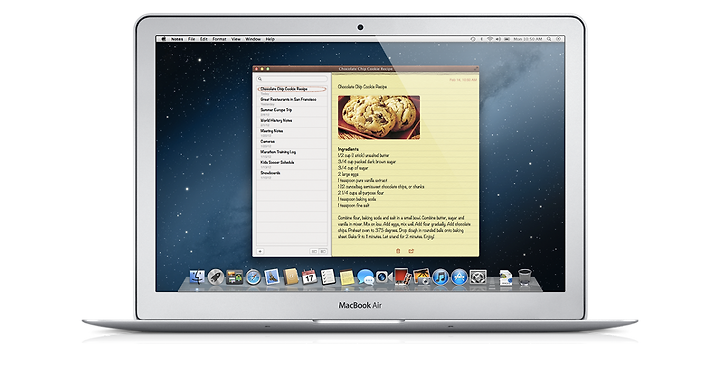
Task: Open the Apple menu
Action: 163,39
